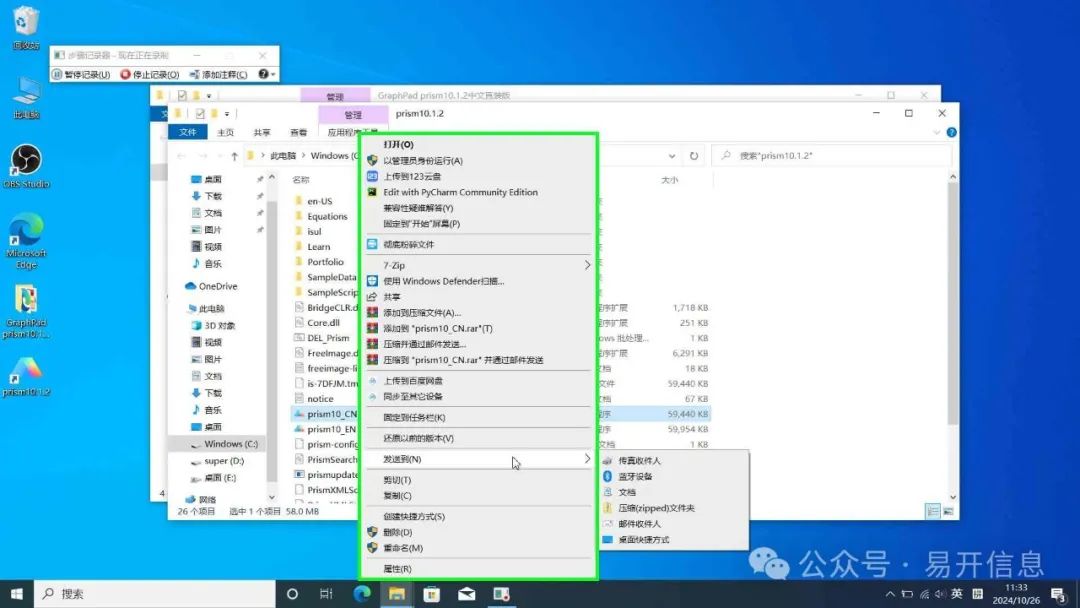This screenshot has width=1080, height=608.
Task: Click the taskbar search box
Action: click(x=155, y=594)
